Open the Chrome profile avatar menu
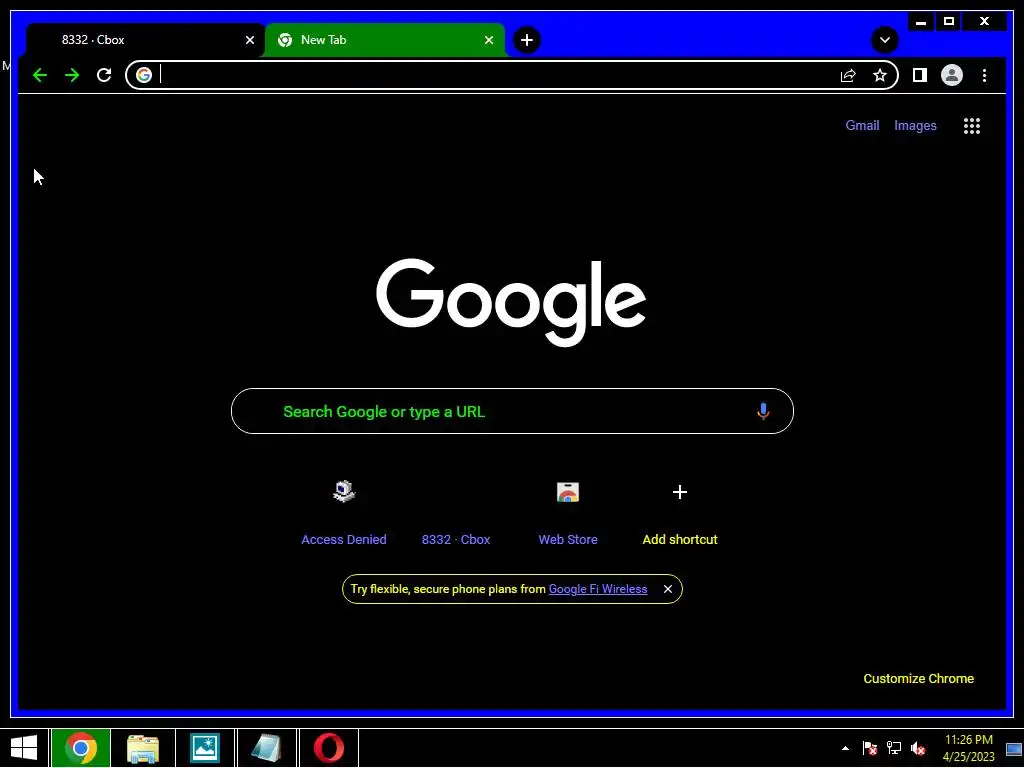Viewport: 1024px width, 768px height. click(952, 75)
